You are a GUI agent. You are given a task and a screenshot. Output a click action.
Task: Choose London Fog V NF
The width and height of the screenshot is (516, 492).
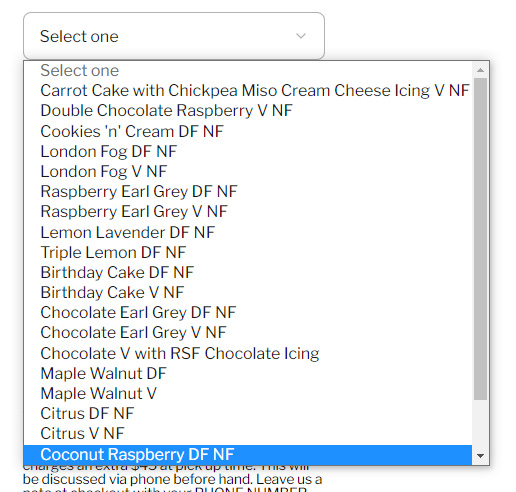click(248, 171)
